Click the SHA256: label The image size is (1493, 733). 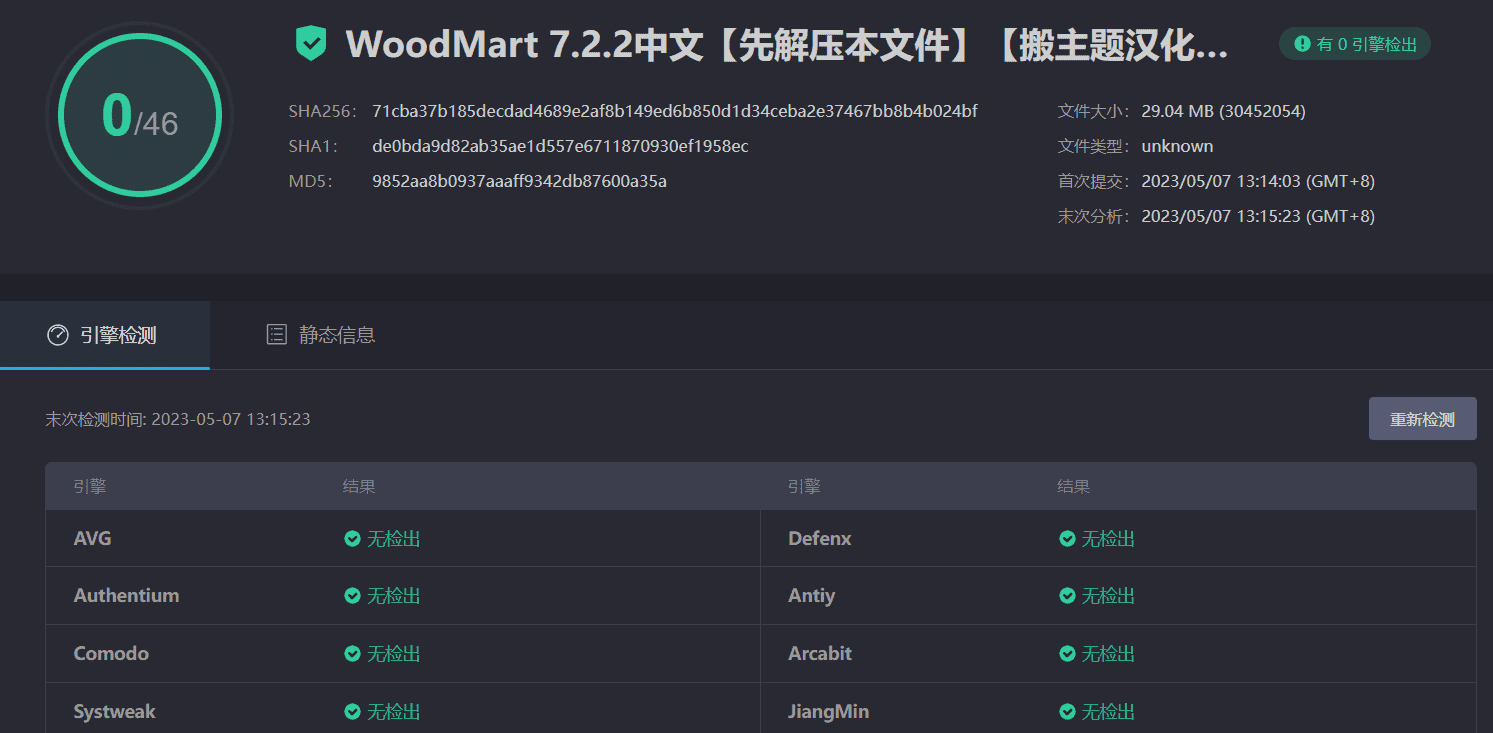click(x=322, y=111)
